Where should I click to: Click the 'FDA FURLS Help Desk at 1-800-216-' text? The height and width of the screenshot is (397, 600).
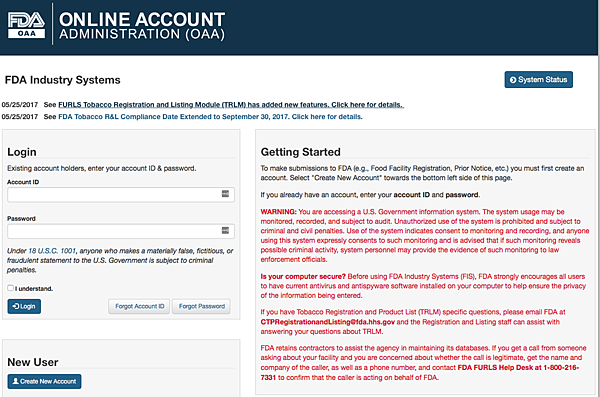(518, 368)
